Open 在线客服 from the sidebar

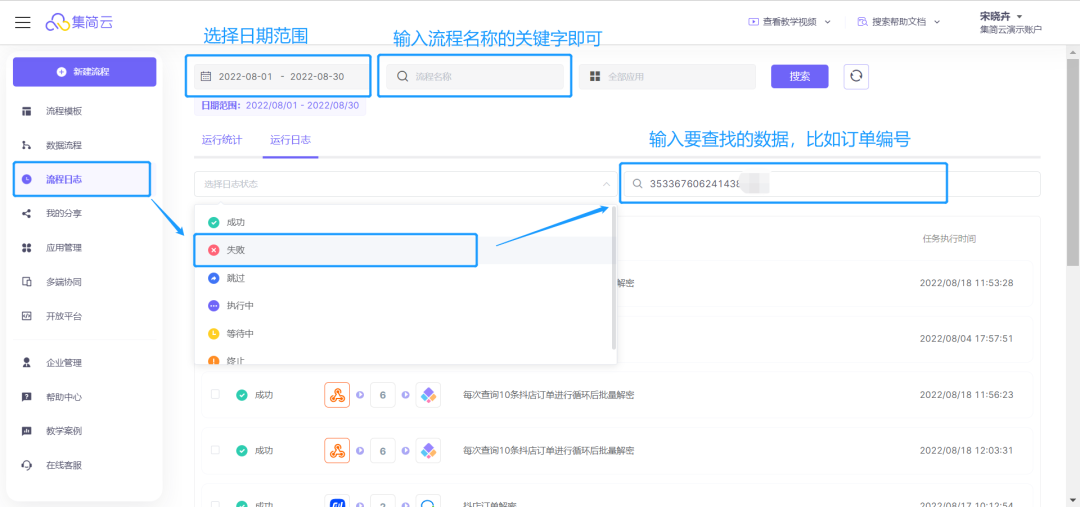[x=64, y=465]
